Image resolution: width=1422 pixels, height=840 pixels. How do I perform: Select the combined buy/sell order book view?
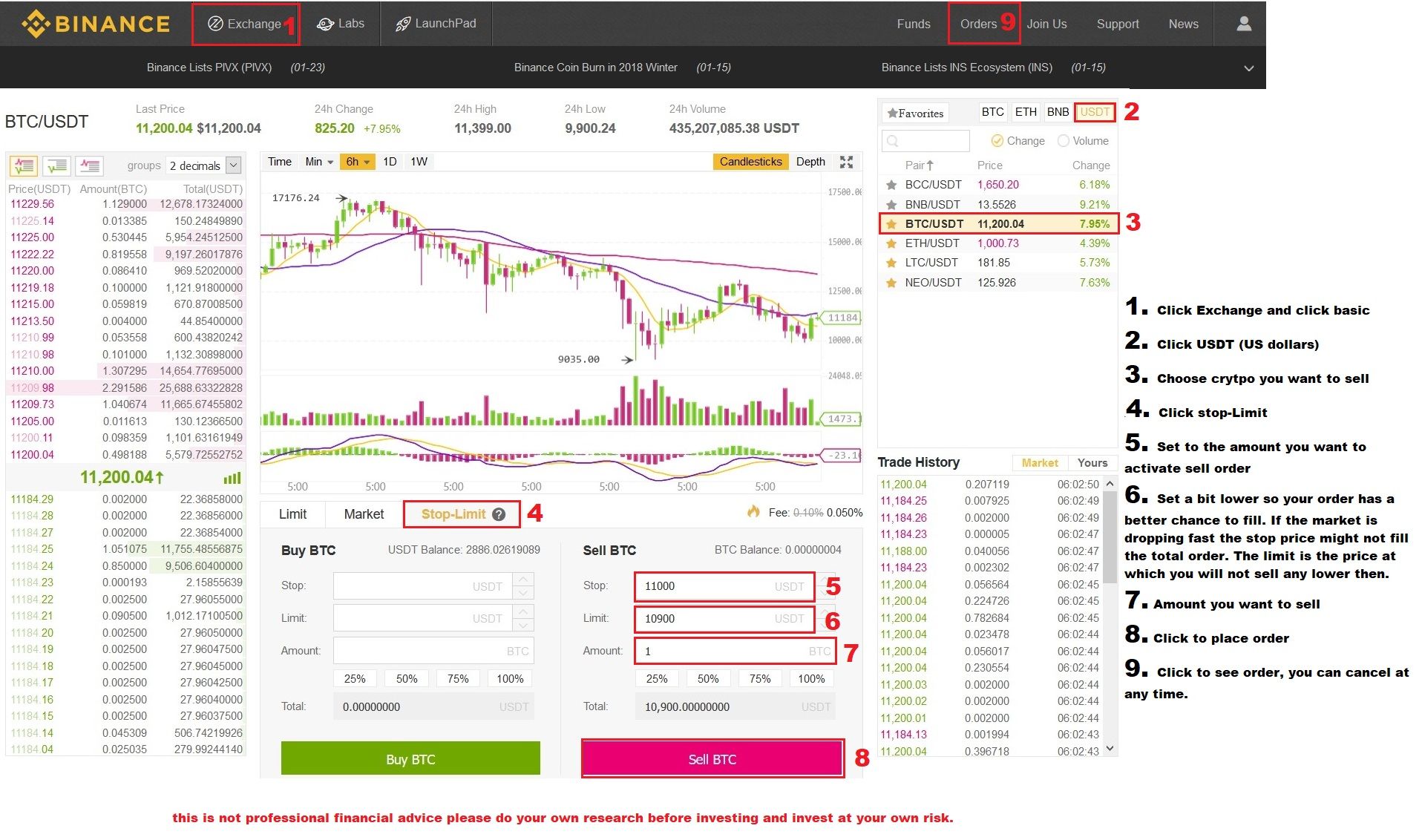point(24,165)
